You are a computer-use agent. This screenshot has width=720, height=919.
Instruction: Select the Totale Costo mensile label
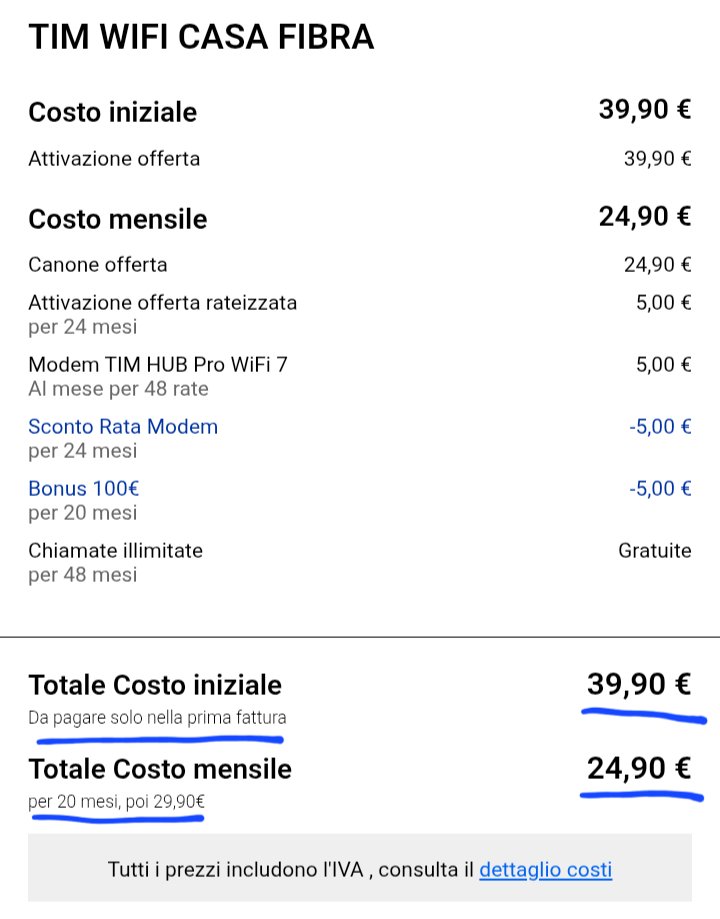pyautogui.click(x=160, y=769)
